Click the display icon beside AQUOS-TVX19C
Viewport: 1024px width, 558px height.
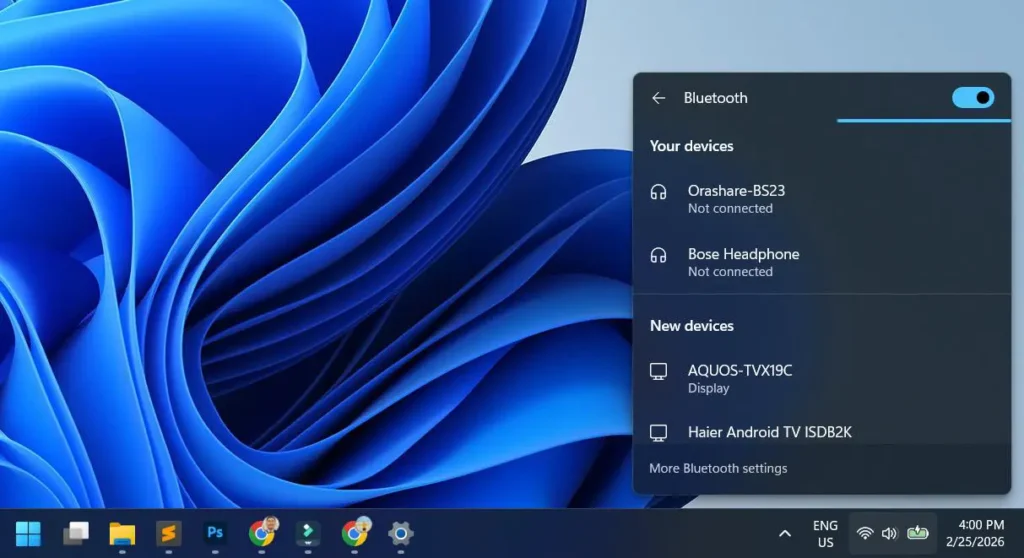pyautogui.click(x=658, y=371)
